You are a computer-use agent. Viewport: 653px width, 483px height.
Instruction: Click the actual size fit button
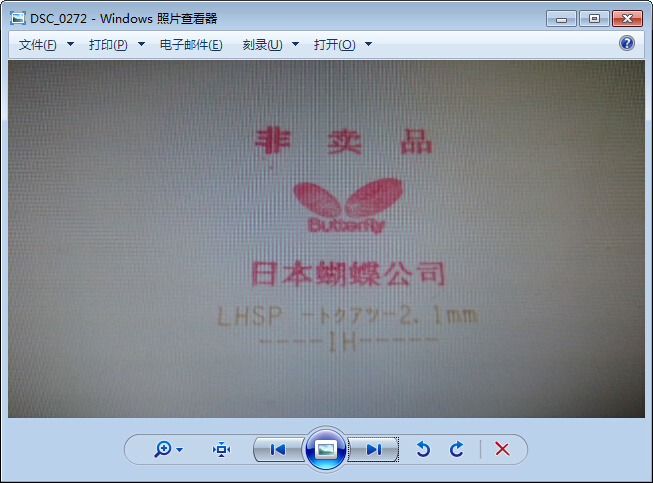click(x=221, y=450)
